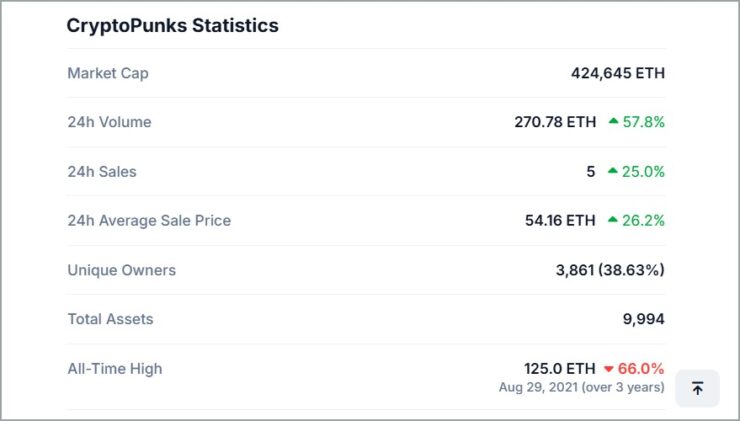Click the green up arrow beside 57.8%
This screenshot has height=421, width=740.
[x=613, y=121]
